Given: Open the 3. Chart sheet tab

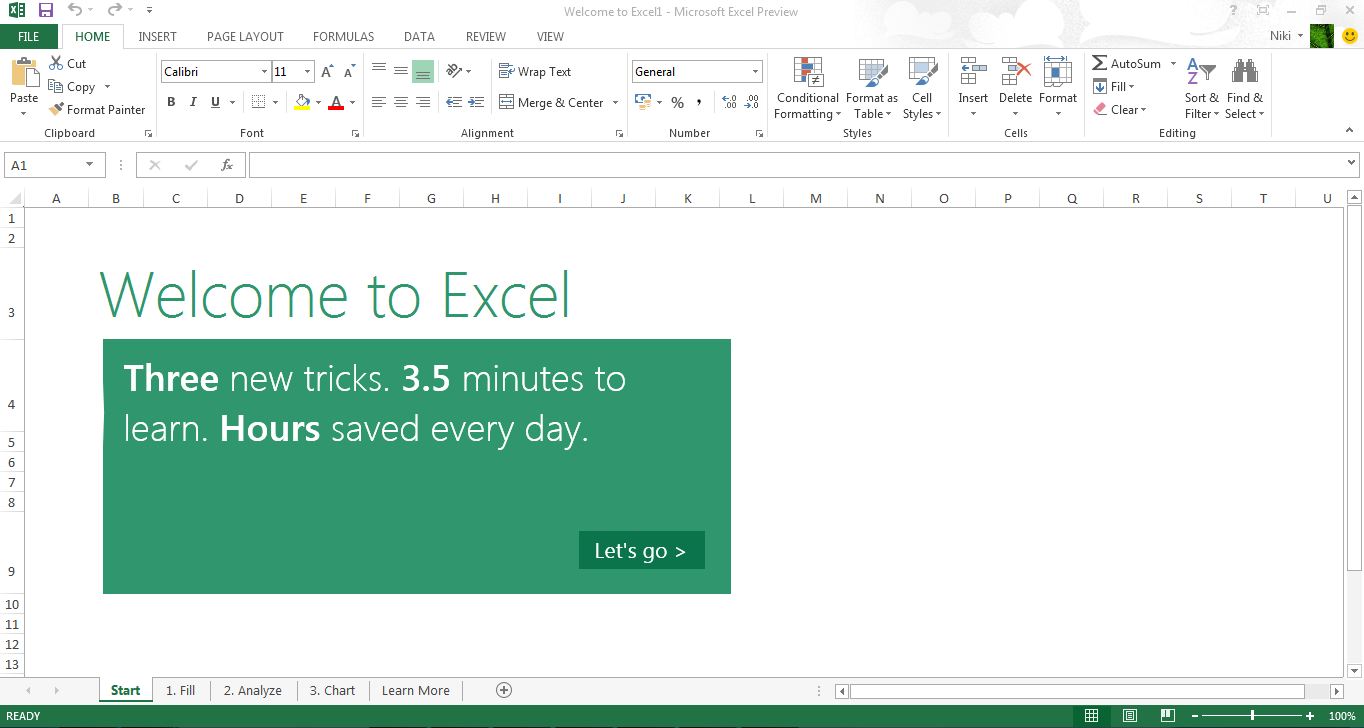Looking at the screenshot, I should [x=332, y=690].
